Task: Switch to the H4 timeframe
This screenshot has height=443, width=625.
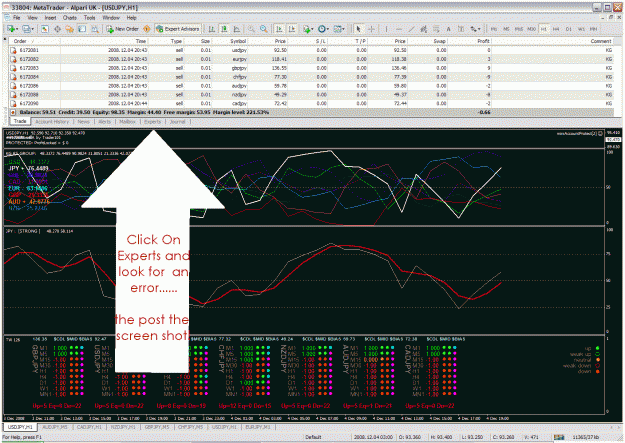Action: click(556, 29)
